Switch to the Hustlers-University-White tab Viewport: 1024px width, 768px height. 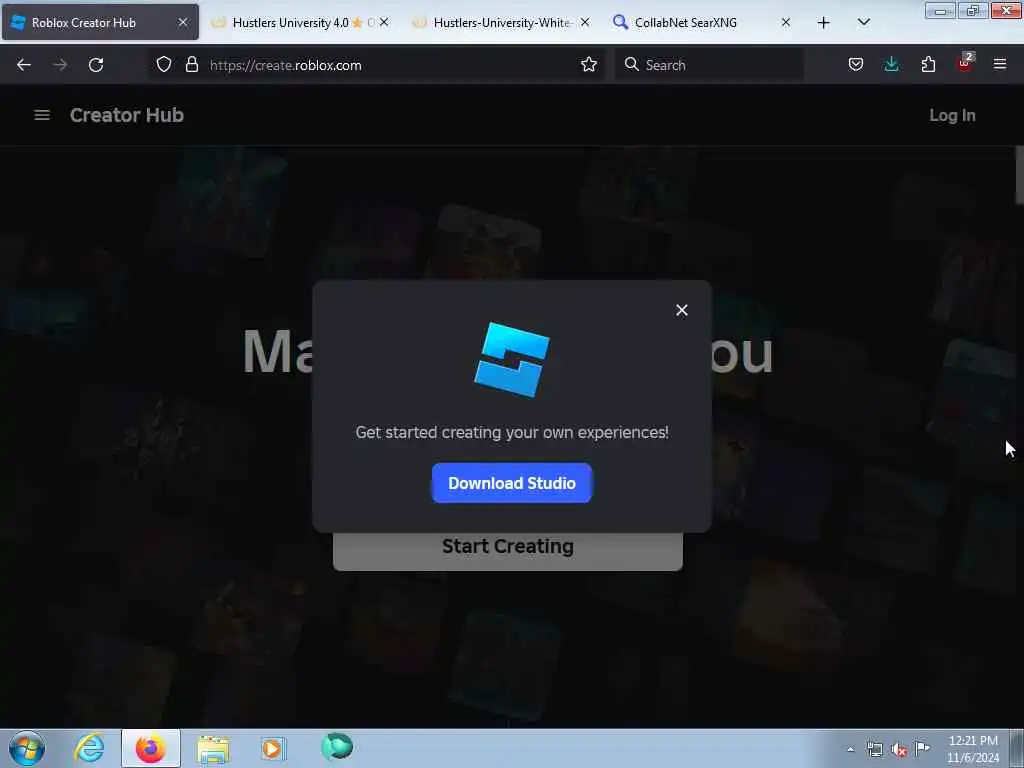[x=502, y=22]
